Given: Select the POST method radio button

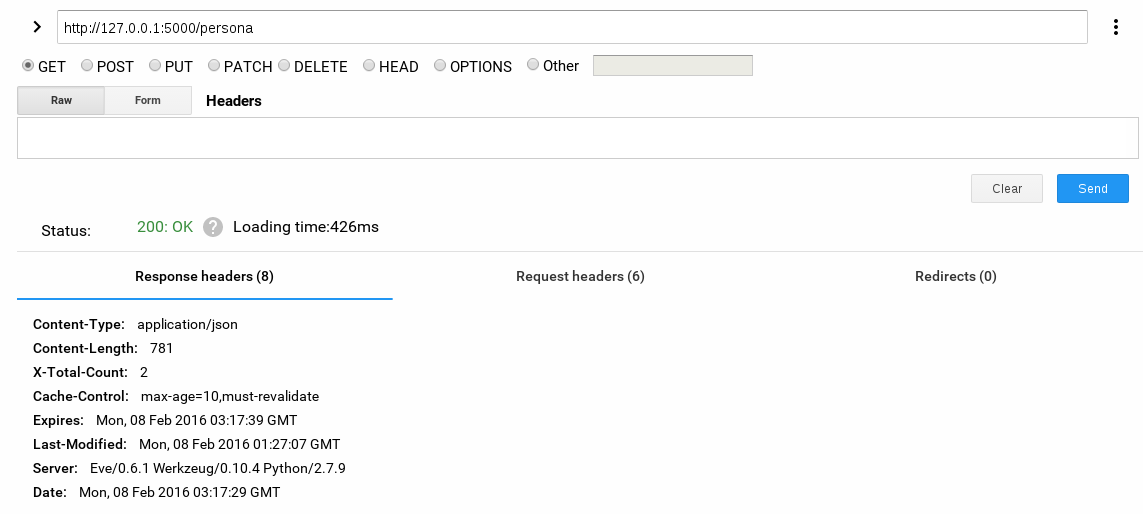Looking at the screenshot, I should [x=87, y=66].
